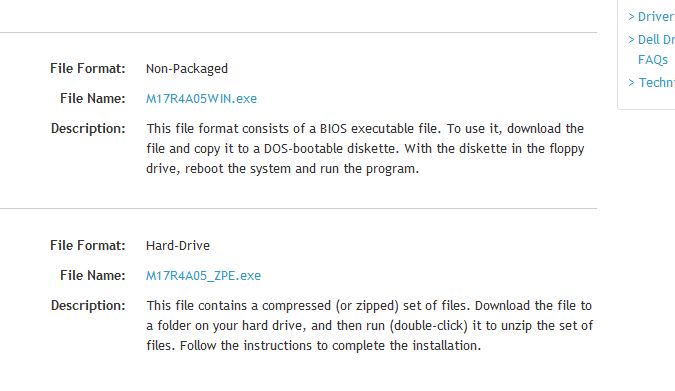Image resolution: width=675 pixels, height=391 pixels.
Task: Click the paragraph about the compressed zipped files
Action: coord(369,326)
